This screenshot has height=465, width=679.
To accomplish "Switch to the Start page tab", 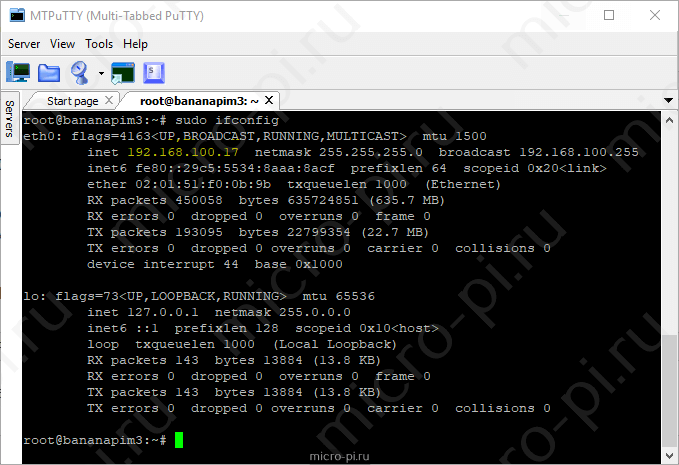I will click(x=72, y=101).
